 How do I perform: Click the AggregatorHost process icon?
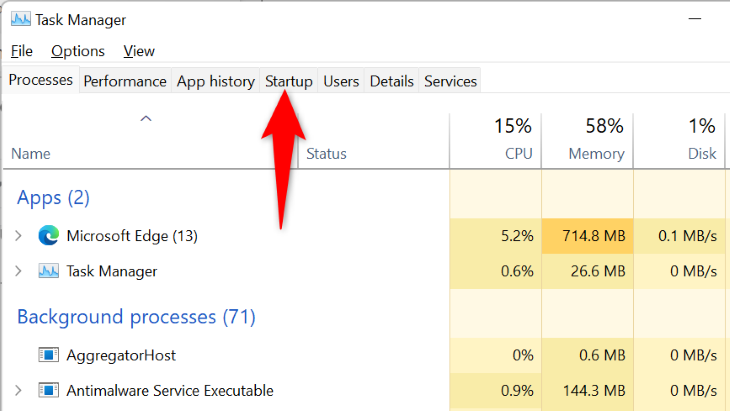click(48, 355)
